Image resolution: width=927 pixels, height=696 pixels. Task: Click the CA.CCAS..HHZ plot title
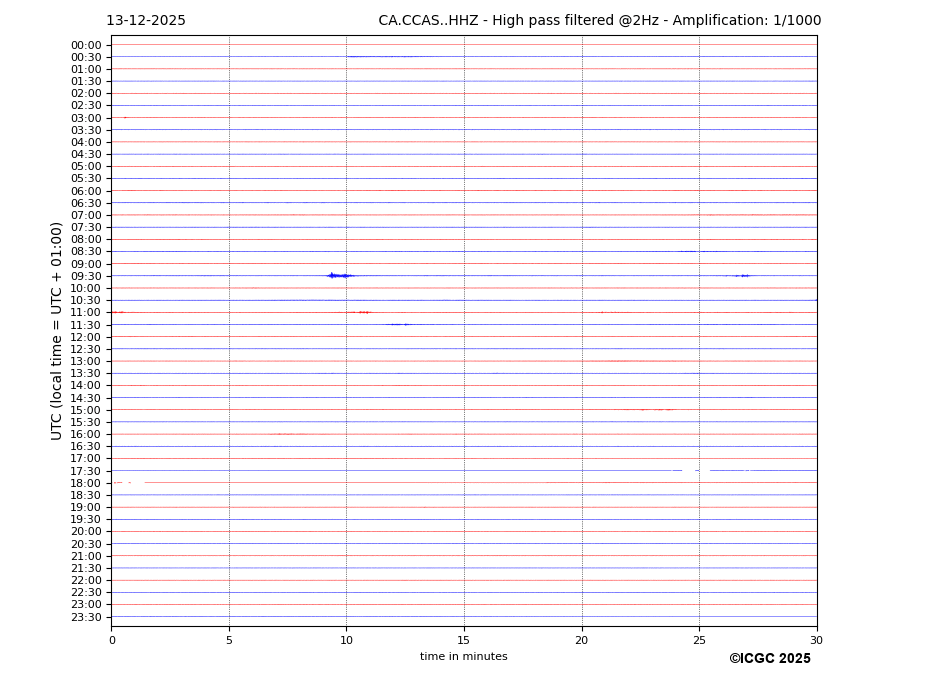(599, 21)
